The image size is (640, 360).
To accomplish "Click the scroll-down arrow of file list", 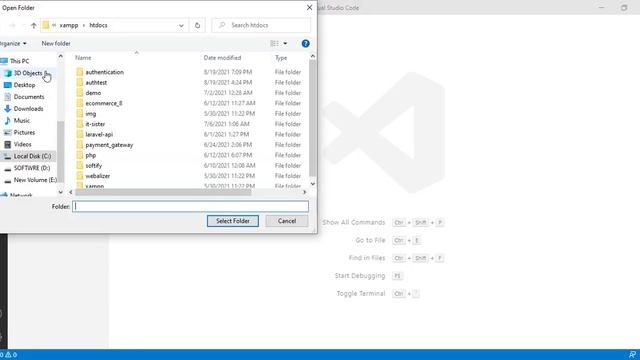I will pos(313,184).
